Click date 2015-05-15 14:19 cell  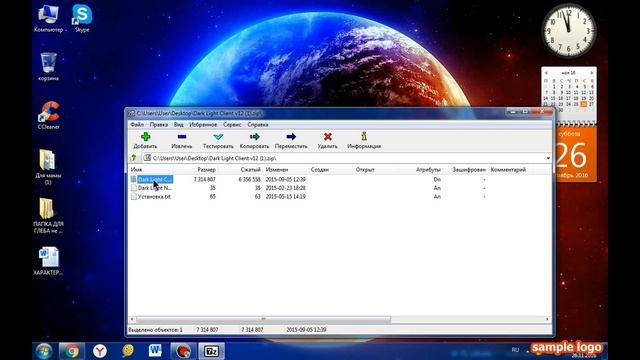286,196
